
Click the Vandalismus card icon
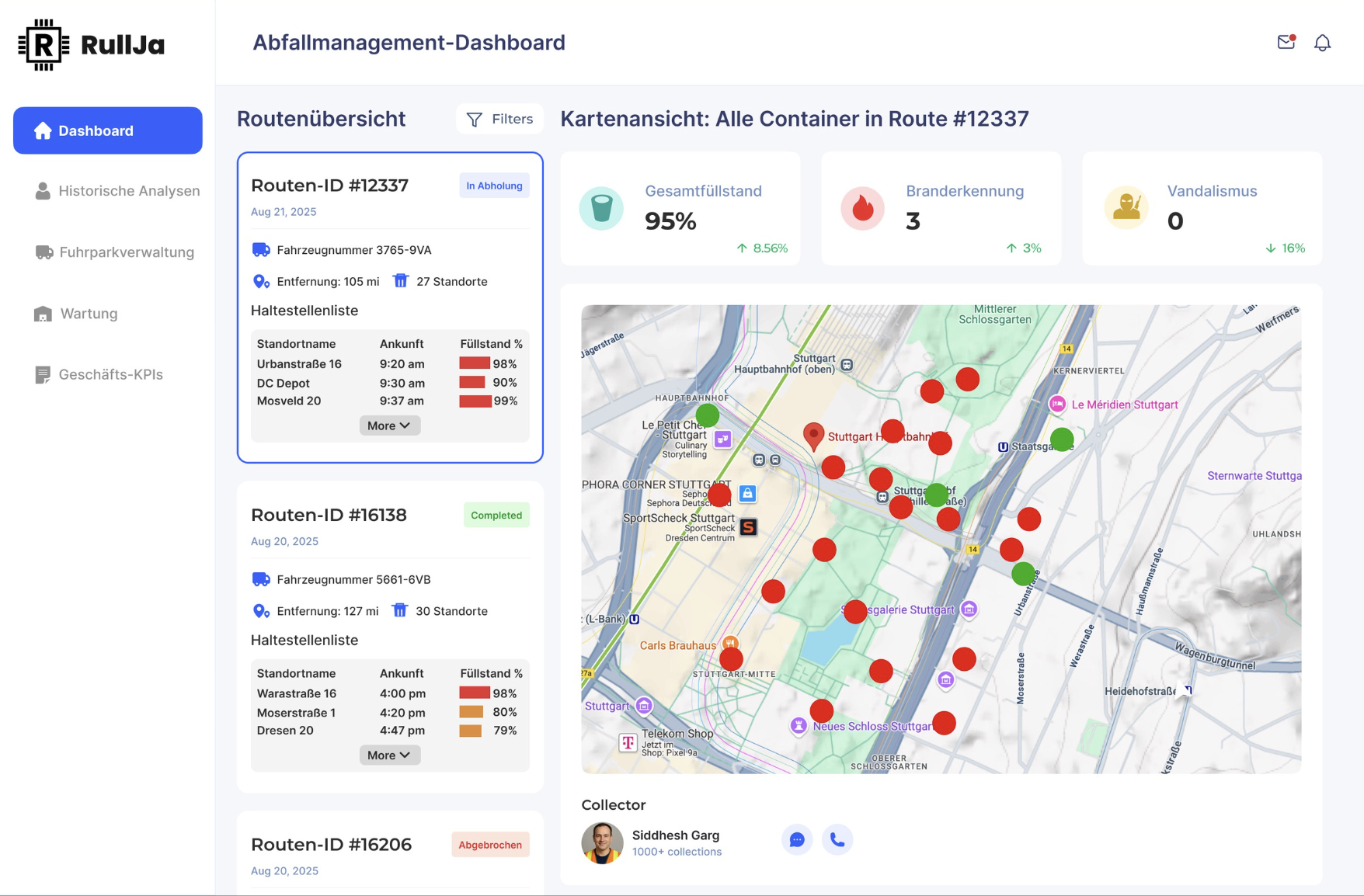1126,207
